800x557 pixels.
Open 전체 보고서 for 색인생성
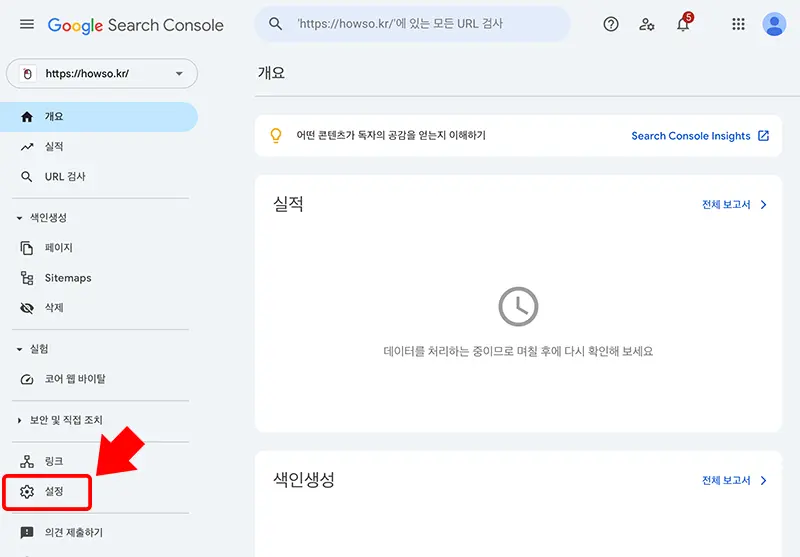point(726,480)
